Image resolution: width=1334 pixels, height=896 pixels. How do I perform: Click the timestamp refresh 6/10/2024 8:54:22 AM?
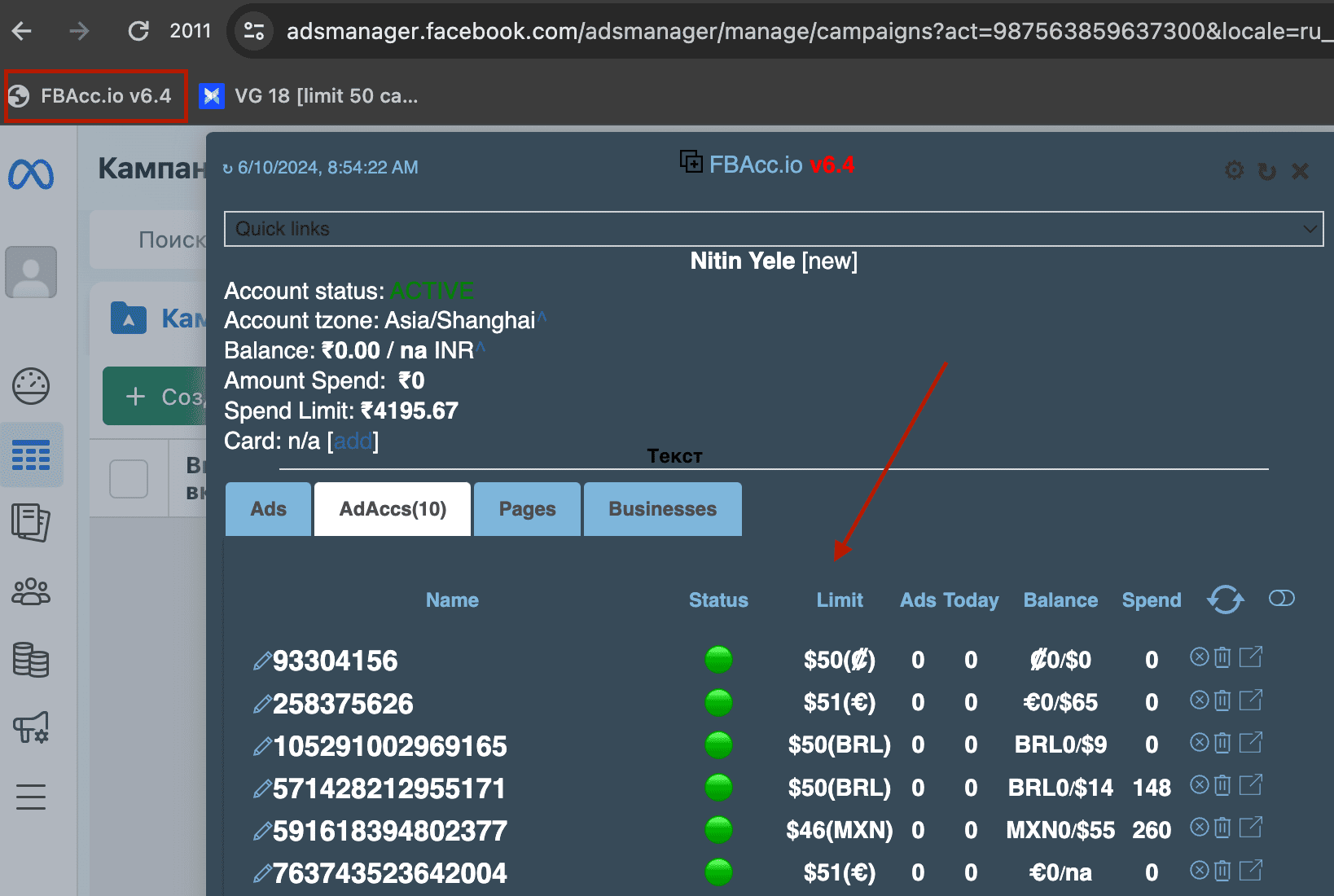[x=321, y=168]
